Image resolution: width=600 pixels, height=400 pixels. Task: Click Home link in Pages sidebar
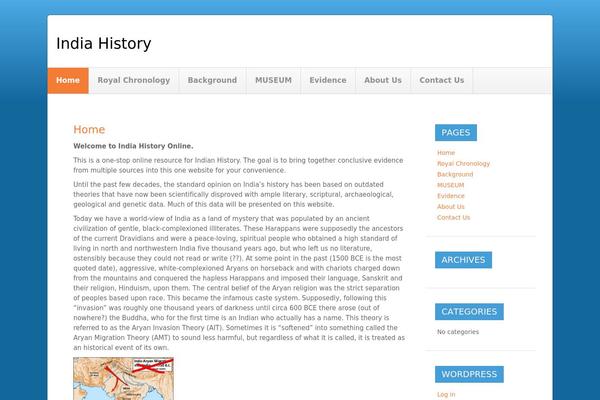click(446, 153)
